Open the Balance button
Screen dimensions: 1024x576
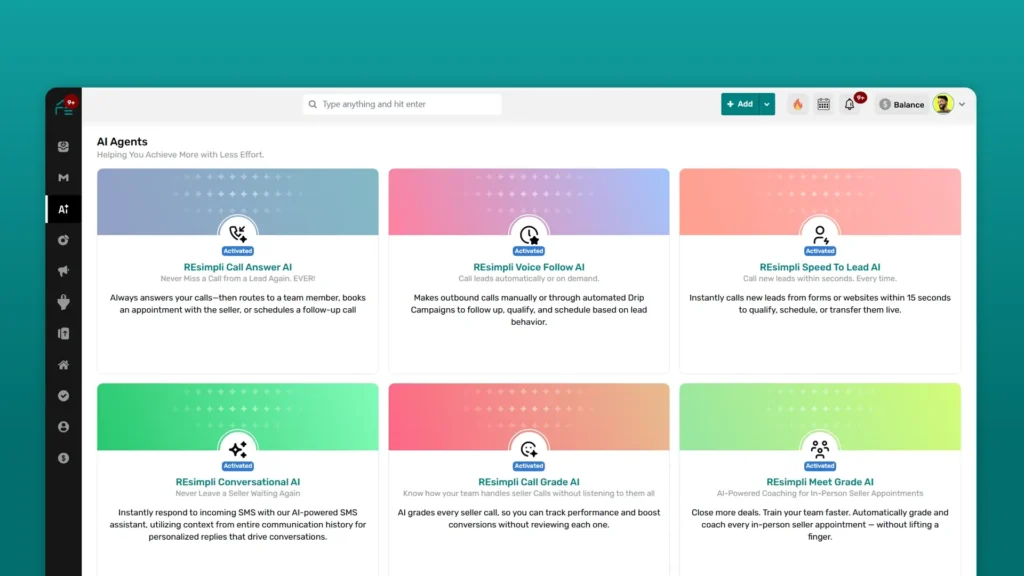coord(902,104)
